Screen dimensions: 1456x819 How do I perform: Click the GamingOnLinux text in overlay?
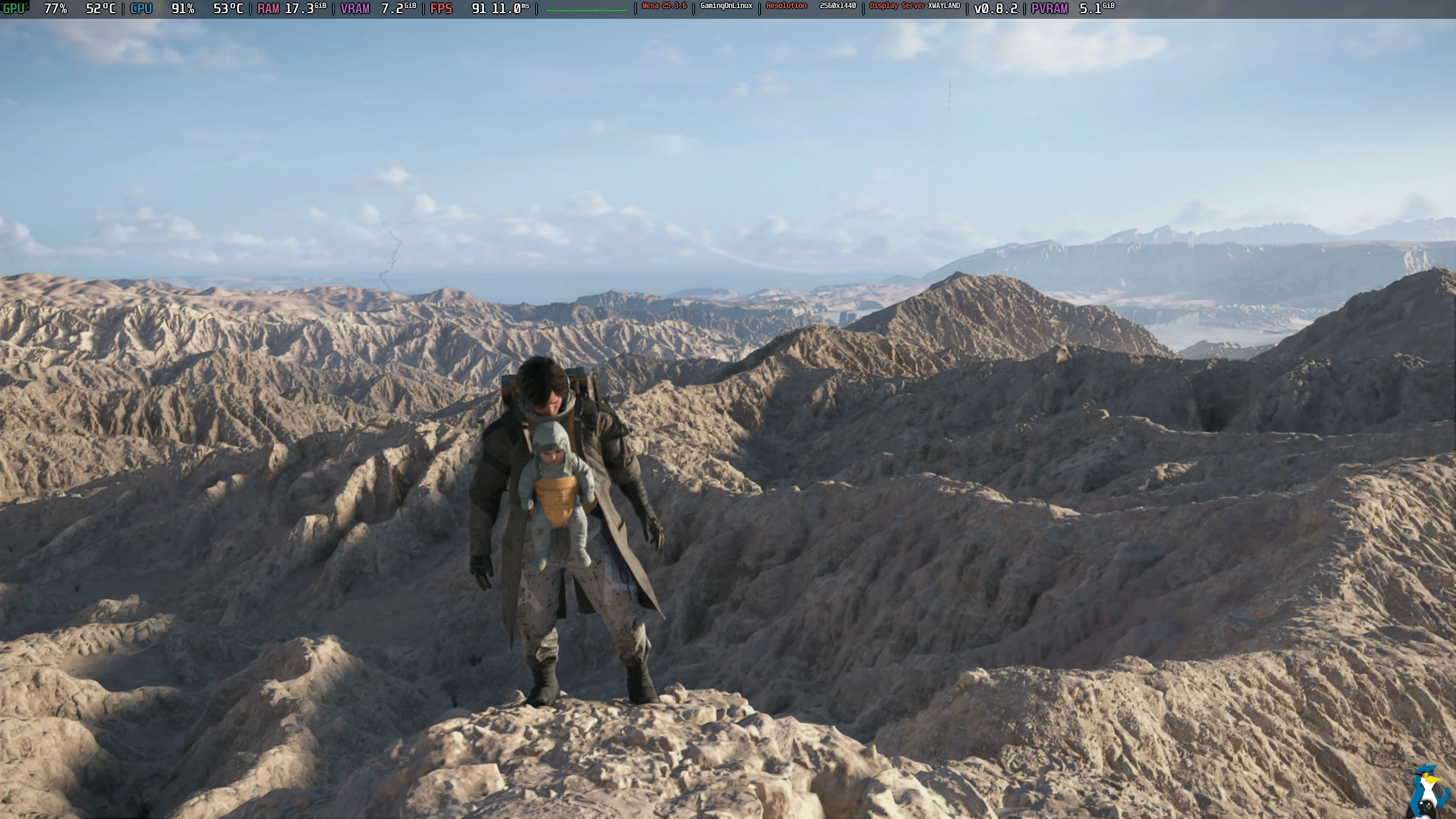coord(726,6)
